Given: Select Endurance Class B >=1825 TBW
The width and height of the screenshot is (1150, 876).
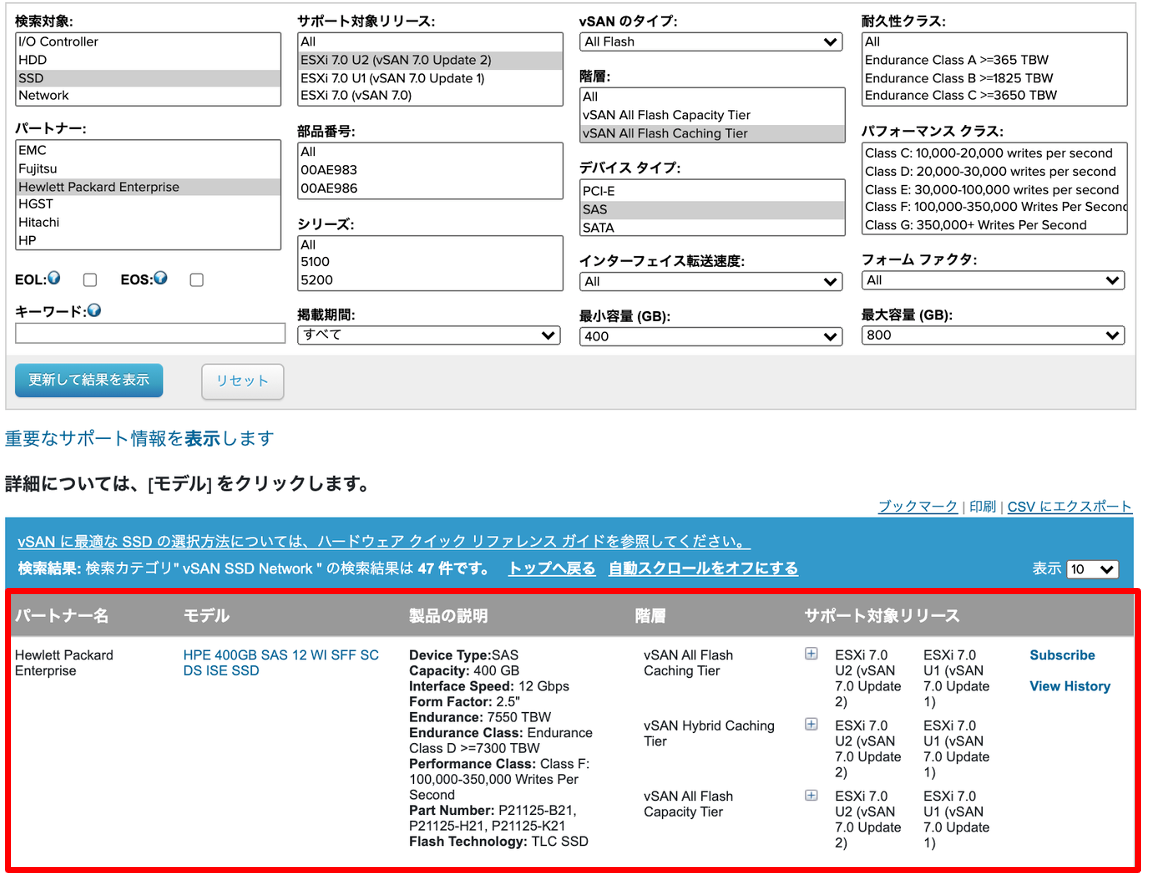Looking at the screenshot, I should 995,78.
